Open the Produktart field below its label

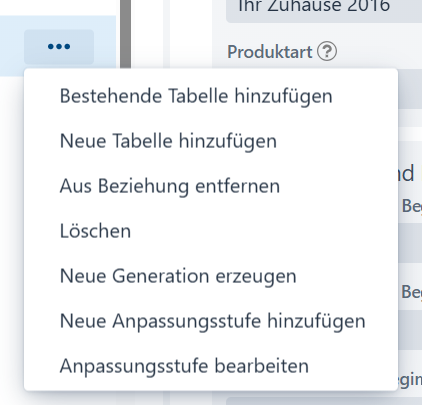point(410,89)
